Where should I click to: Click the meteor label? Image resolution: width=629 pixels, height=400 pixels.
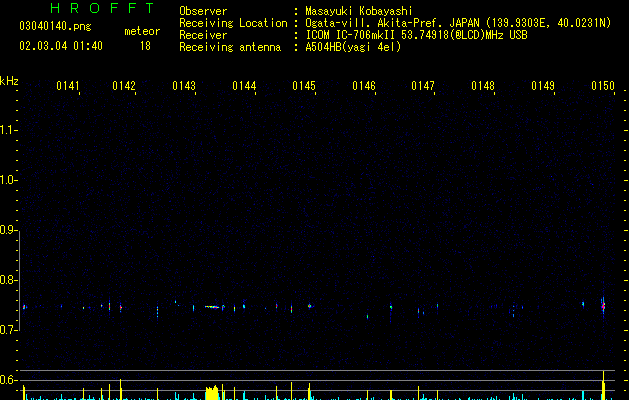142,31
